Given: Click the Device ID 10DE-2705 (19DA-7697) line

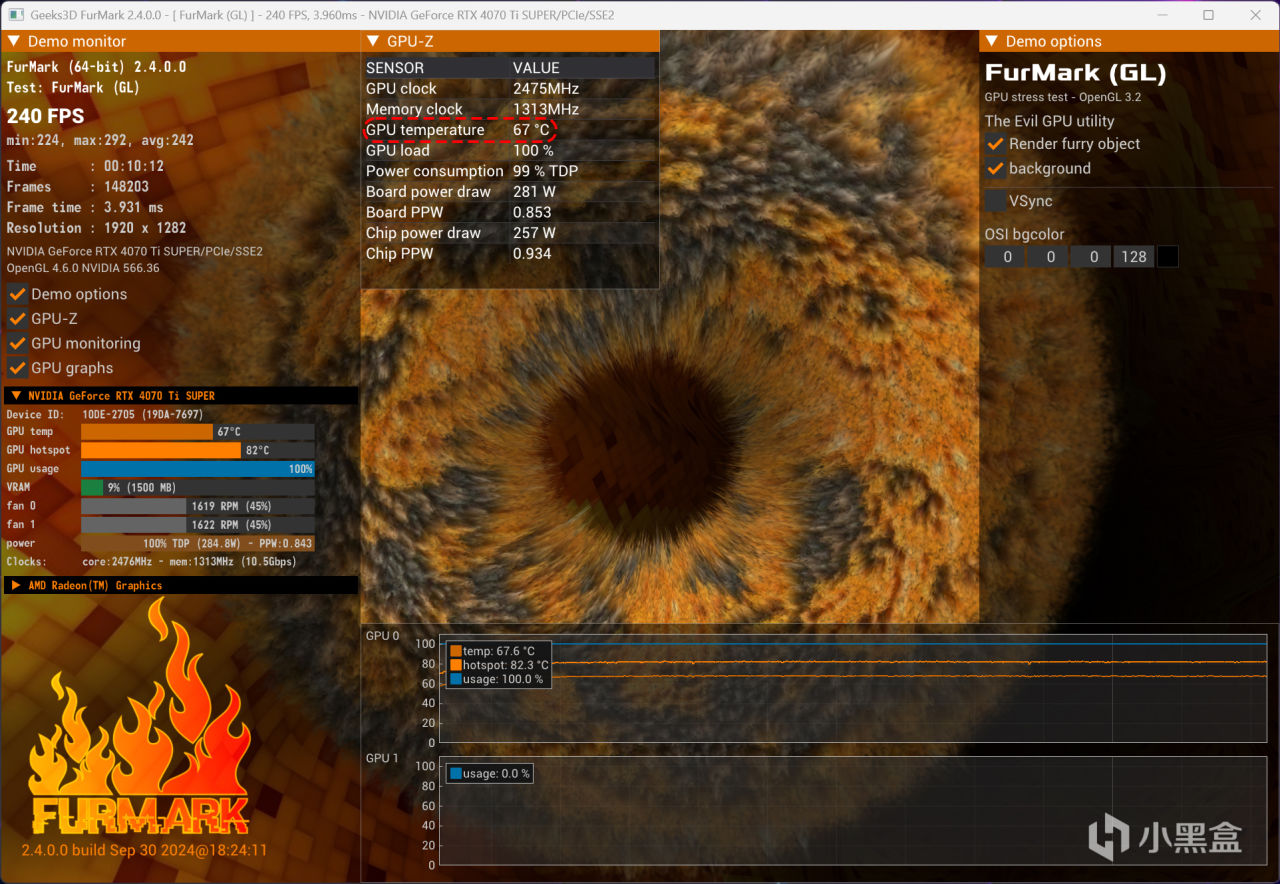Looking at the screenshot, I should (x=105, y=414).
